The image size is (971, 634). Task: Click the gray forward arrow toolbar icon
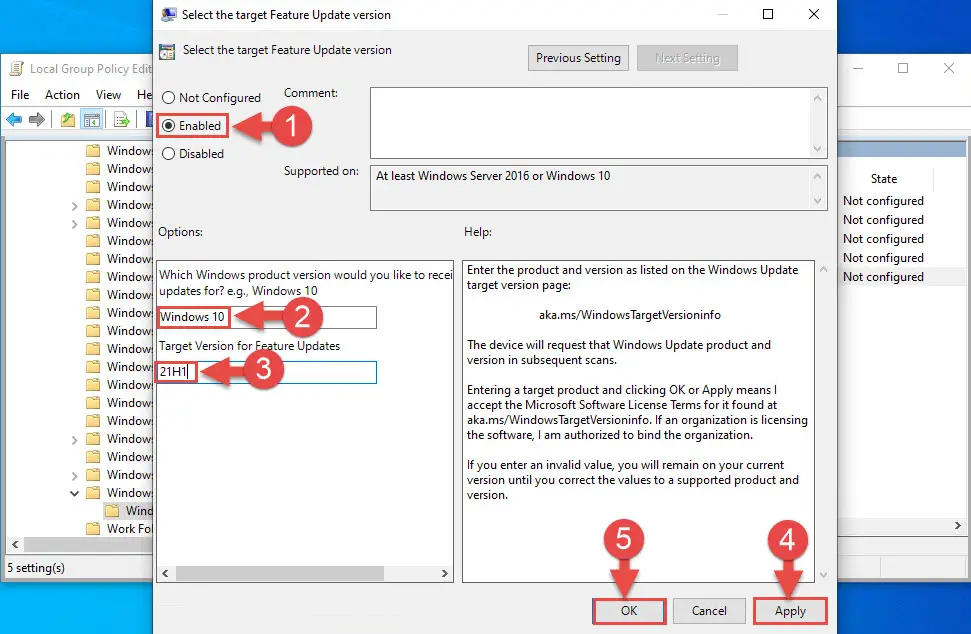click(37, 119)
